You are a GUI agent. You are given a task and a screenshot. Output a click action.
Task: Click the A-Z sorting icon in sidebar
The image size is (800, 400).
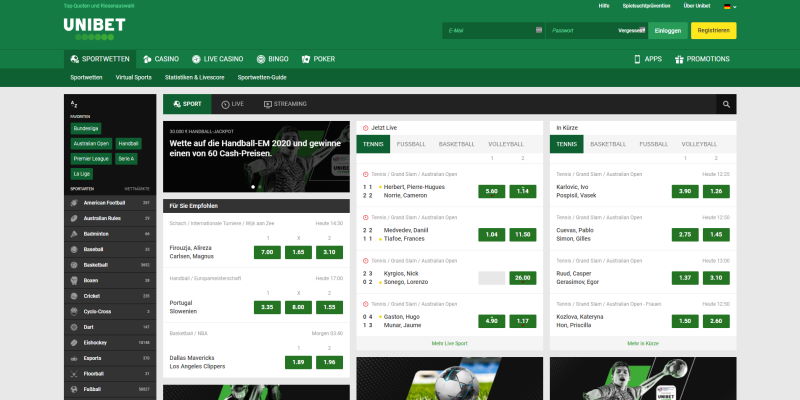74,104
